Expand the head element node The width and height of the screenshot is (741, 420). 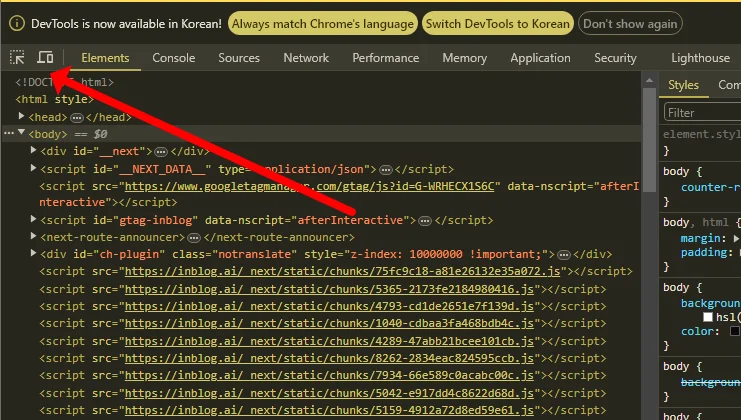(21, 117)
